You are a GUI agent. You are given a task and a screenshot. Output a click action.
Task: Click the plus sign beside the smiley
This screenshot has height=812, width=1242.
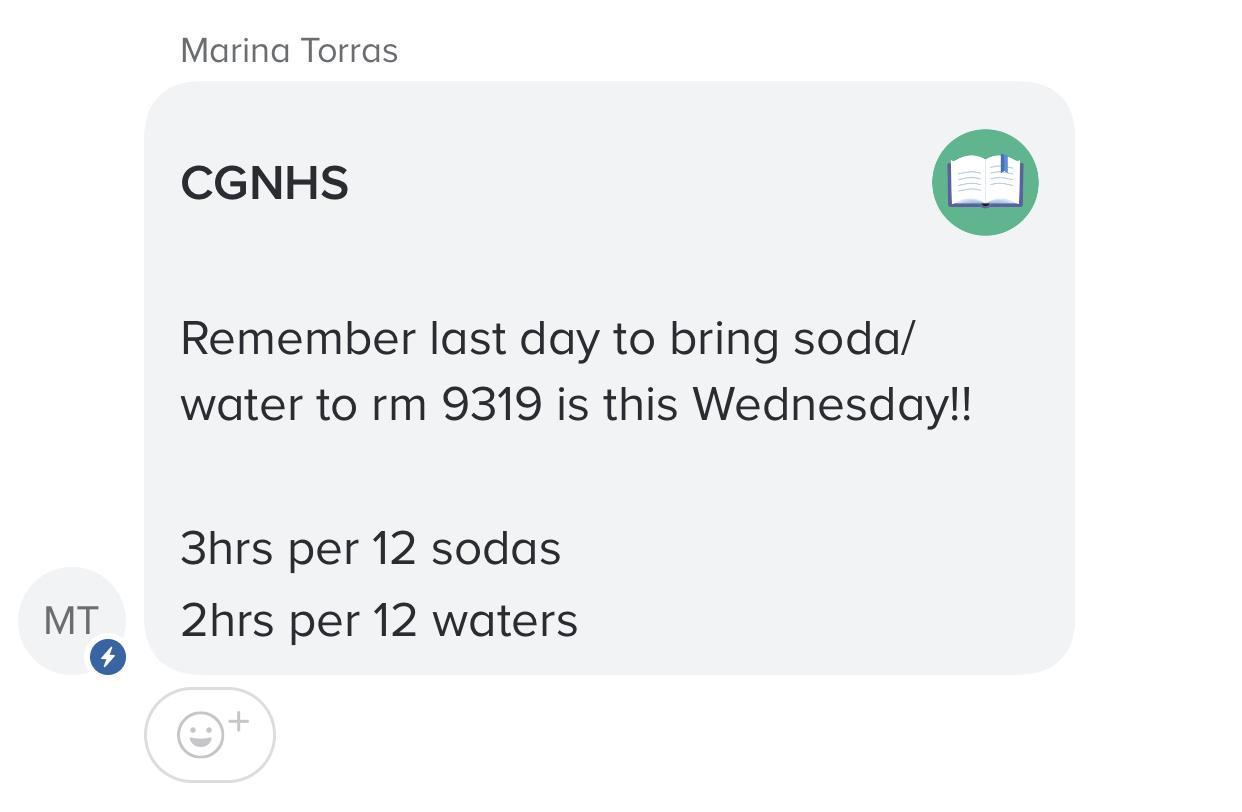coord(238,722)
